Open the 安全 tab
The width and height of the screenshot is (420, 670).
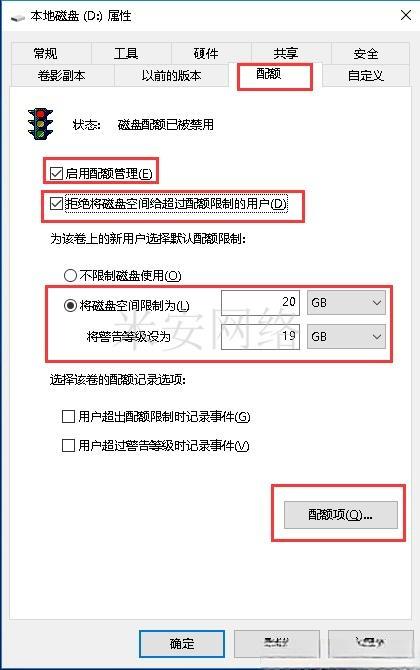click(366, 53)
